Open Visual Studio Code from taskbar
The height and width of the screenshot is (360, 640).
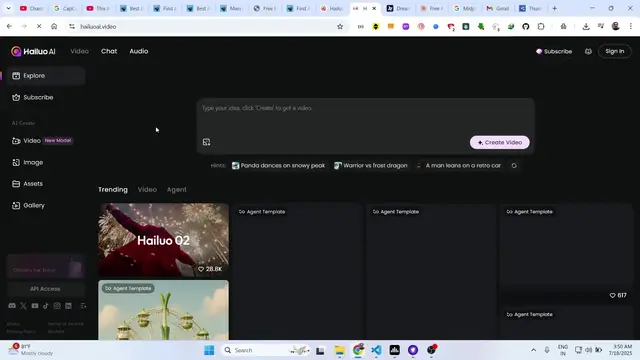pyautogui.click(x=376, y=350)
